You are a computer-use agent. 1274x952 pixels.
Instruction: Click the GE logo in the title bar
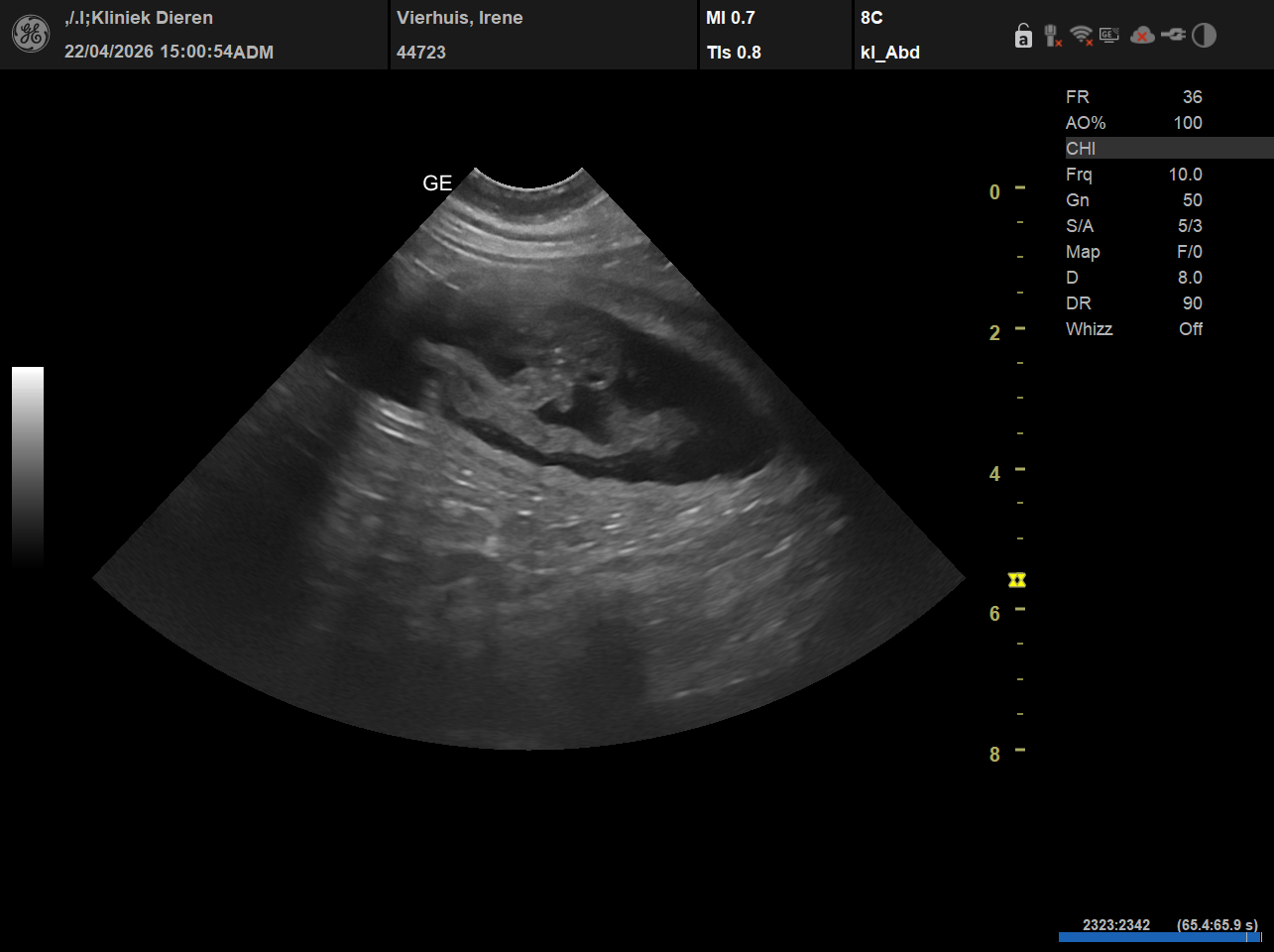point(30,35)
